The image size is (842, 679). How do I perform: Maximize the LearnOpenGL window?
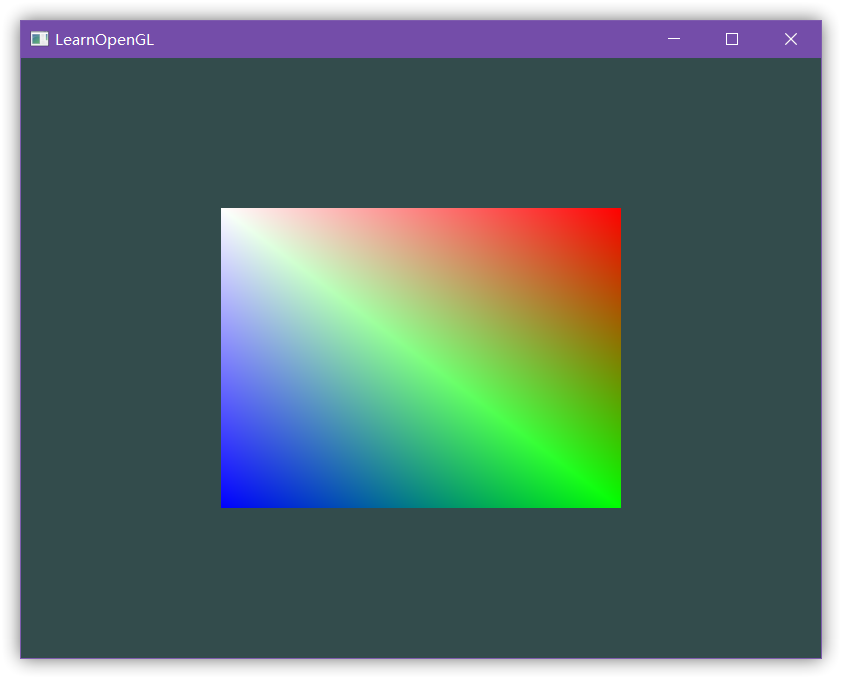coord(732,39)
